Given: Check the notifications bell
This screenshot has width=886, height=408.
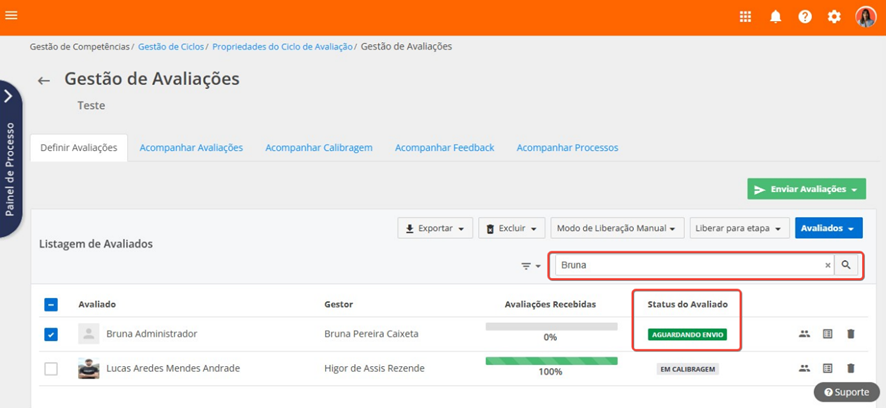Looking at the screenshot, I should pos(775,17).
